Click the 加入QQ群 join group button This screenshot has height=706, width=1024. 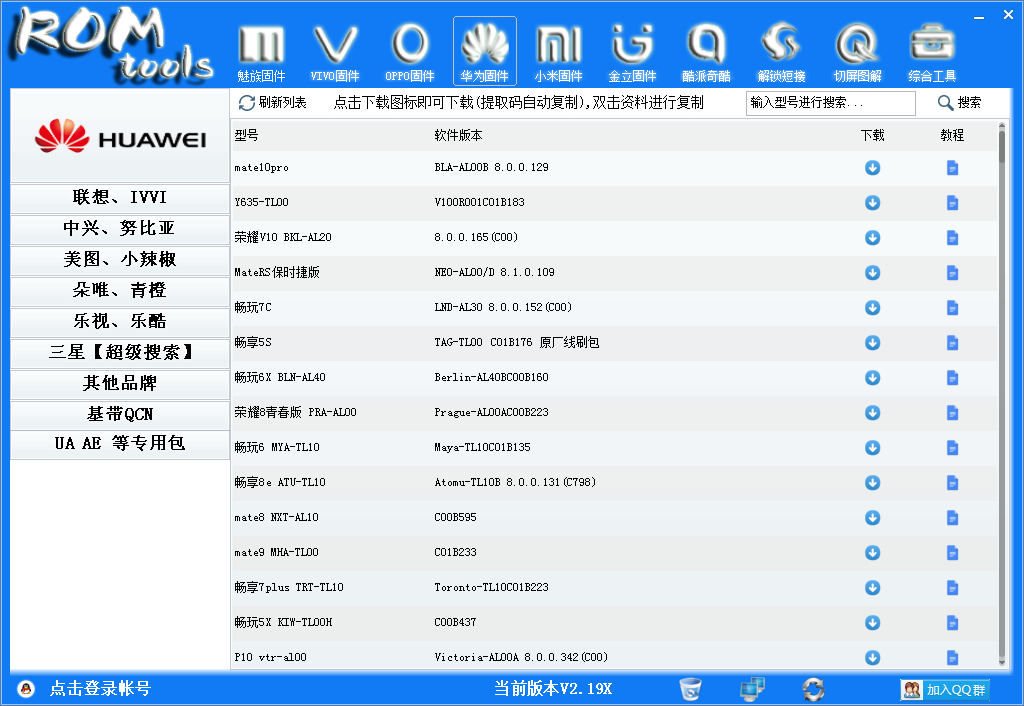pyautogui.click(x=945, y=689)
